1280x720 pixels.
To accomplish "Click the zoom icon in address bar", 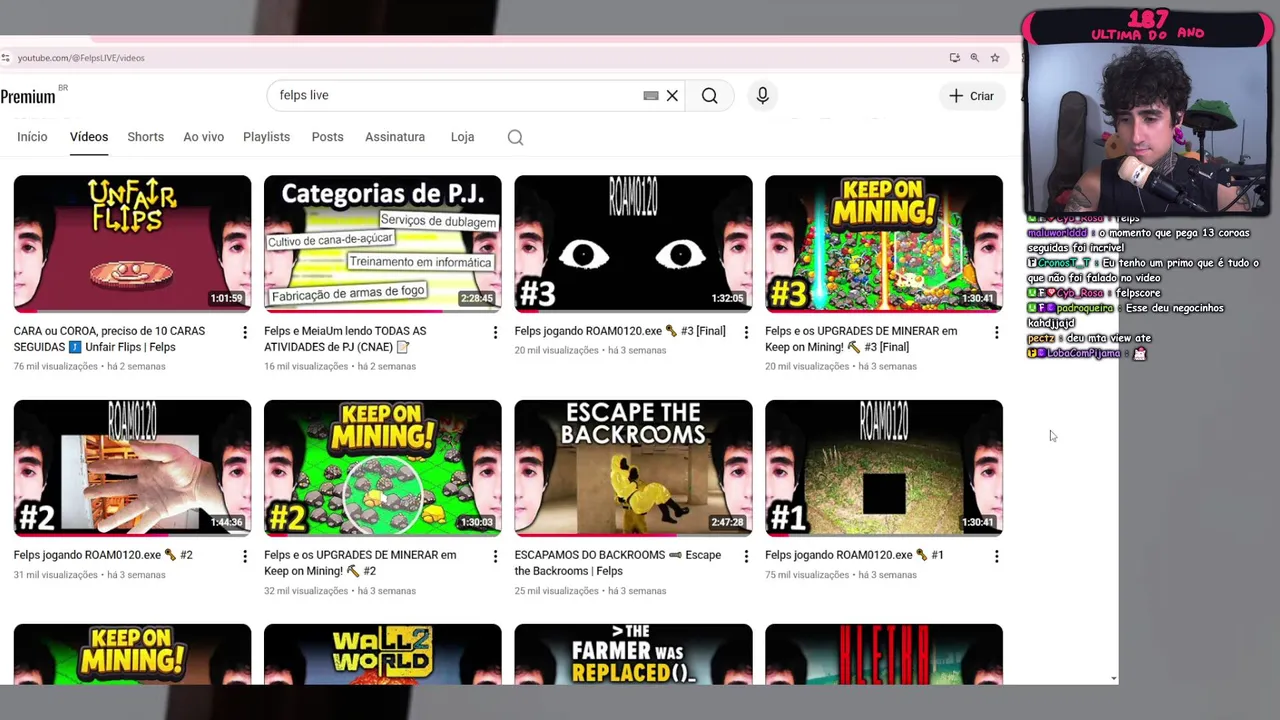I will pyautogui.click(x=975, y=58).
